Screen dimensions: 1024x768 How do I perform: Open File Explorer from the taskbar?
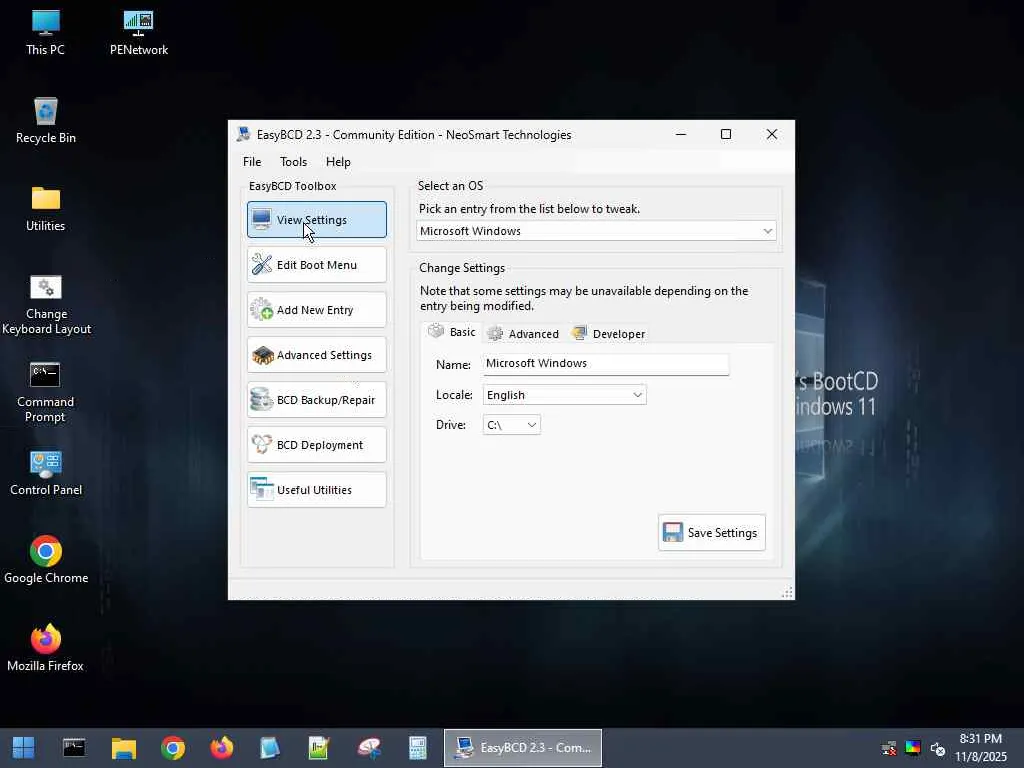123,748
